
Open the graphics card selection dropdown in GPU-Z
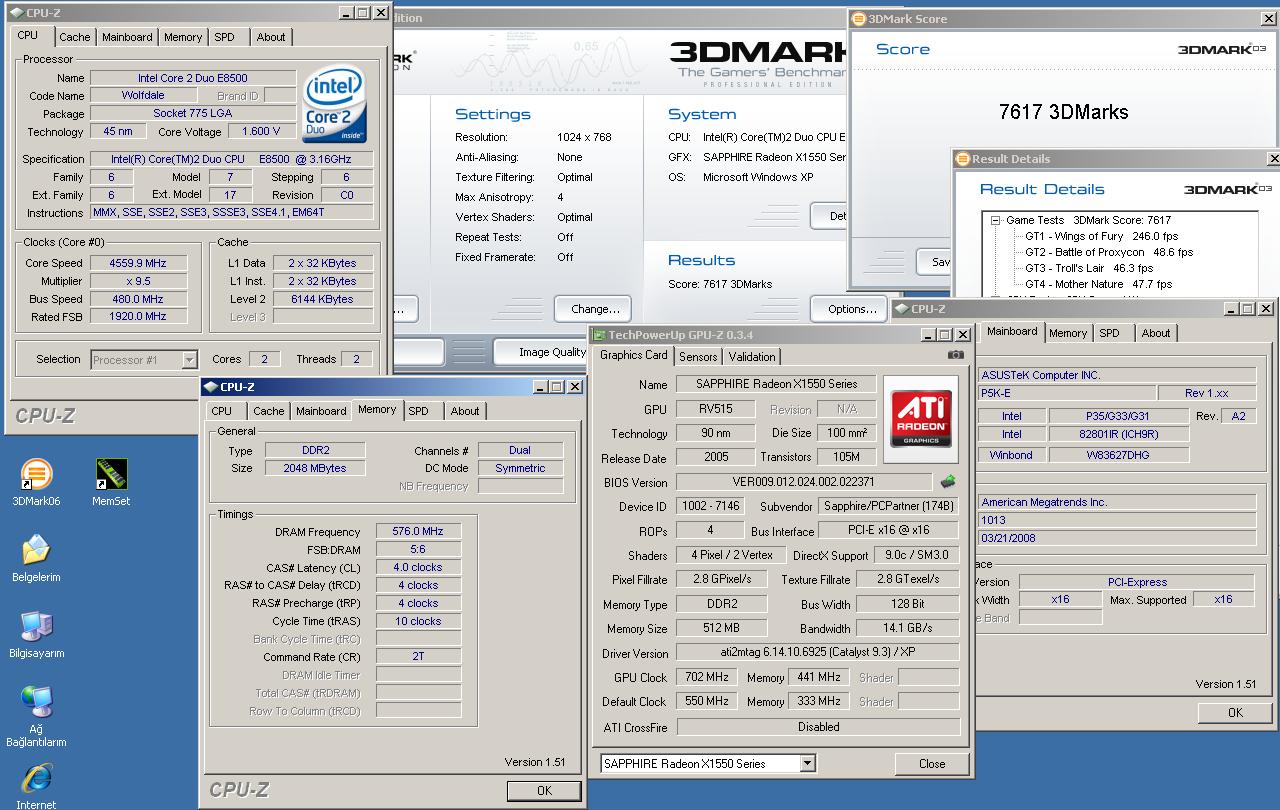coord(807,763)
